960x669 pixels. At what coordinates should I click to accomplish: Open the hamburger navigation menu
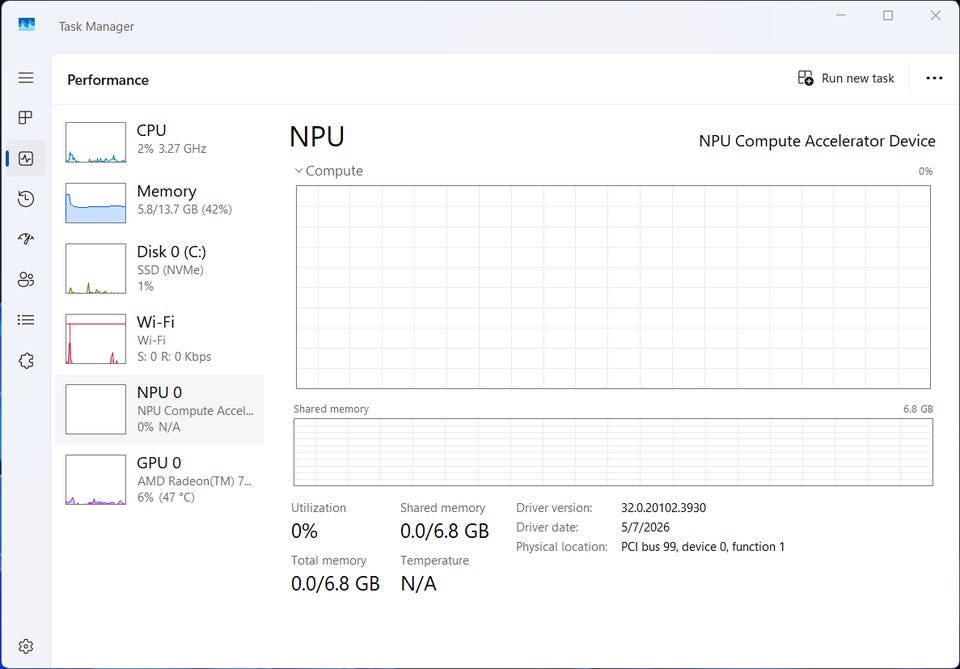(26, 78)
